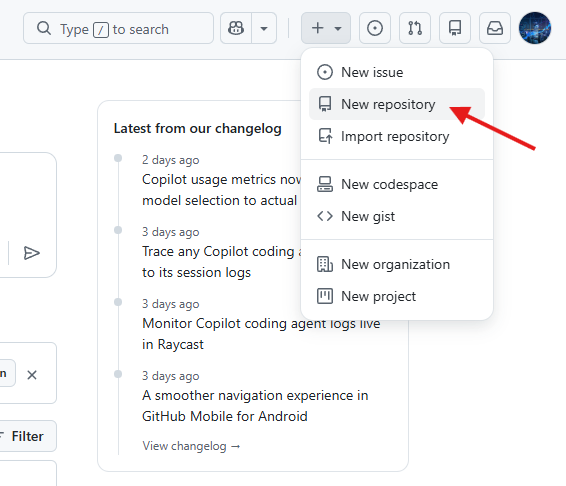566x486 pixels.
Task: Click the search bar magnifier icon
Action: pyautogui.click(x=44, y=28)
